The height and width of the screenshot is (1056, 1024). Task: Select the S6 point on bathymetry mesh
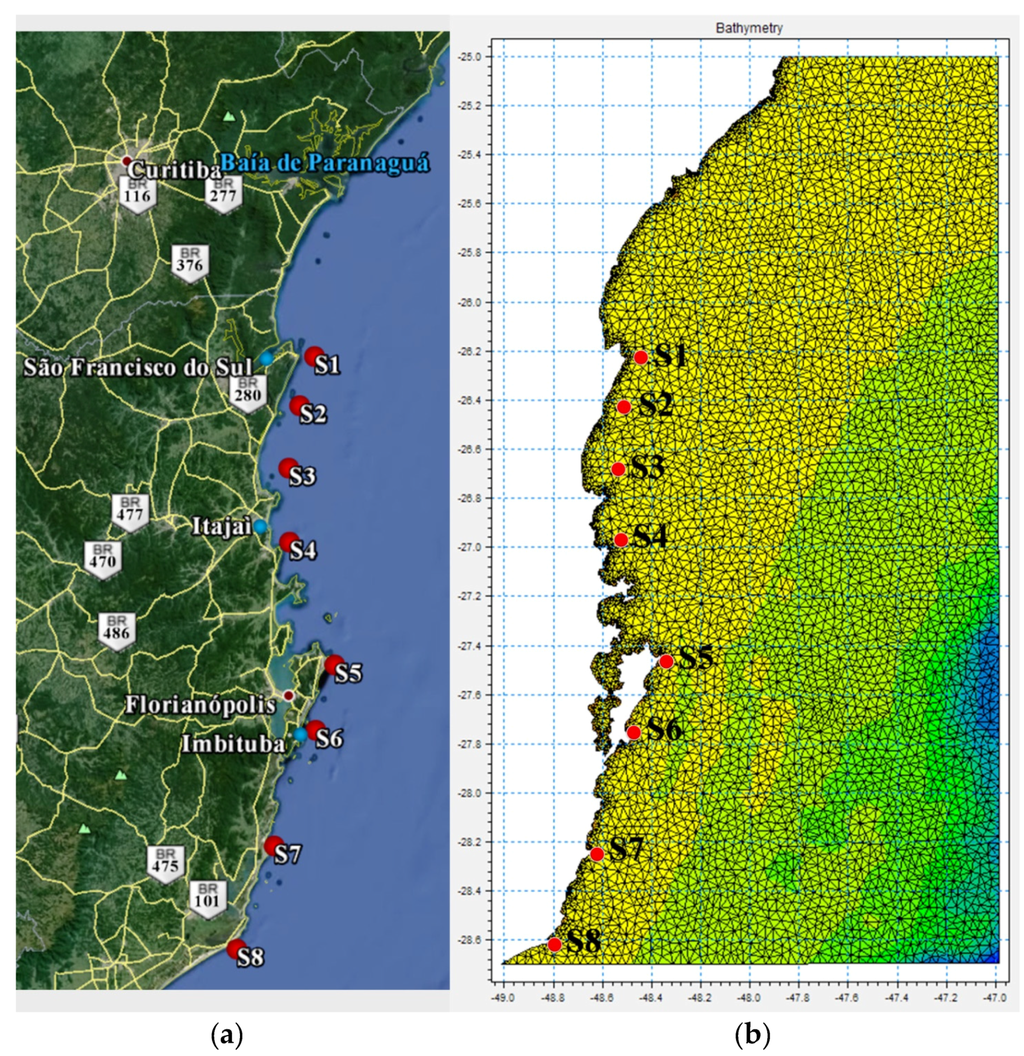pyautogui.click(x=633, y=733)
